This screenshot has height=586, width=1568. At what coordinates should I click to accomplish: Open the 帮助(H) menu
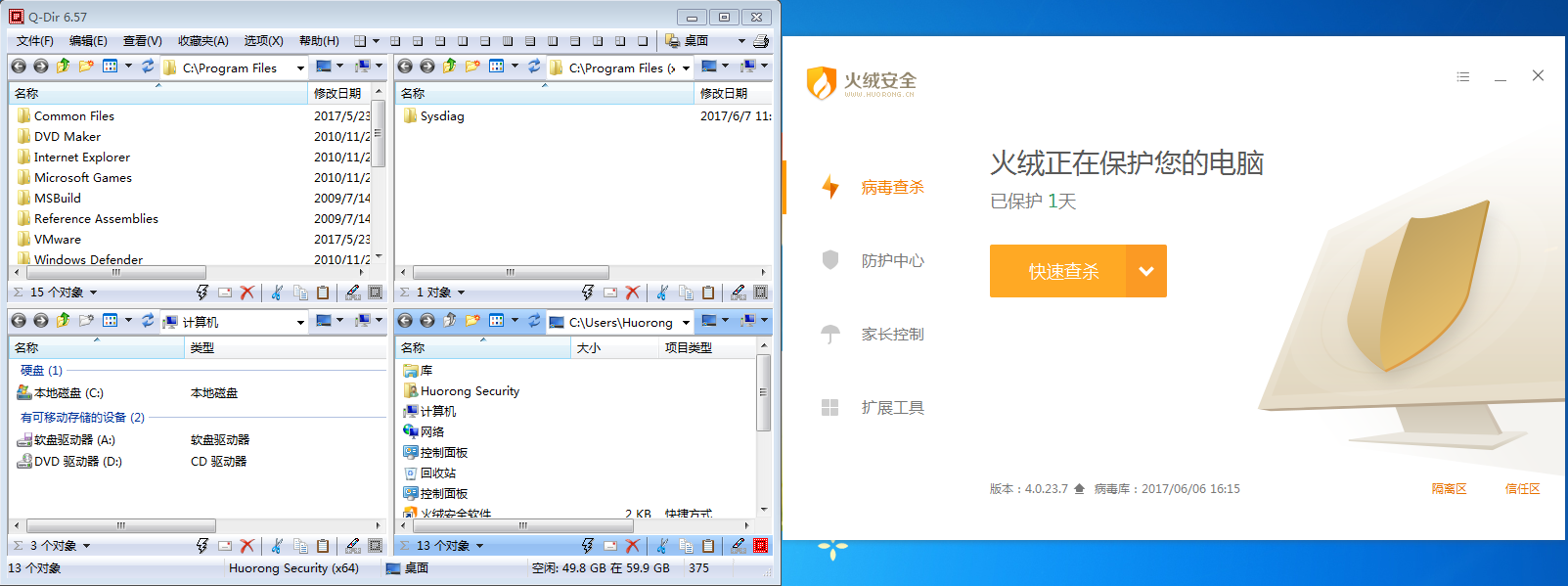[x=319, y=41]
